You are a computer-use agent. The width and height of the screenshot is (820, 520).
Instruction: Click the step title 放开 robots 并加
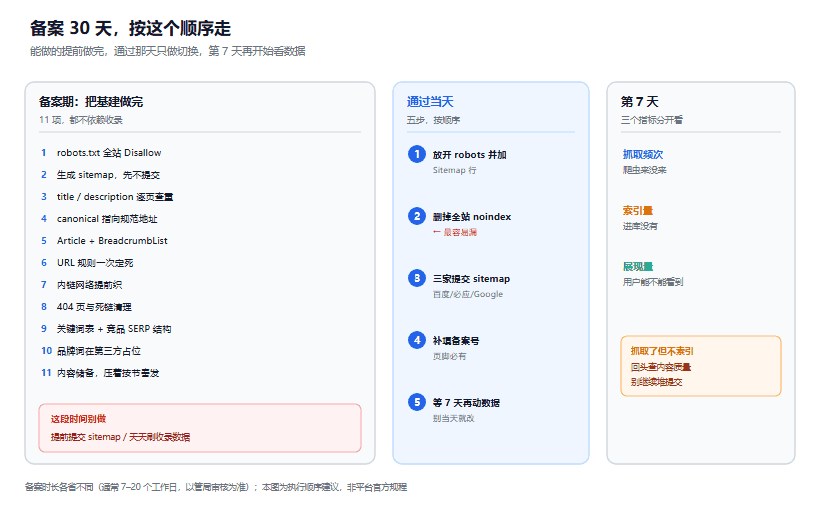[x=470, y=155]
